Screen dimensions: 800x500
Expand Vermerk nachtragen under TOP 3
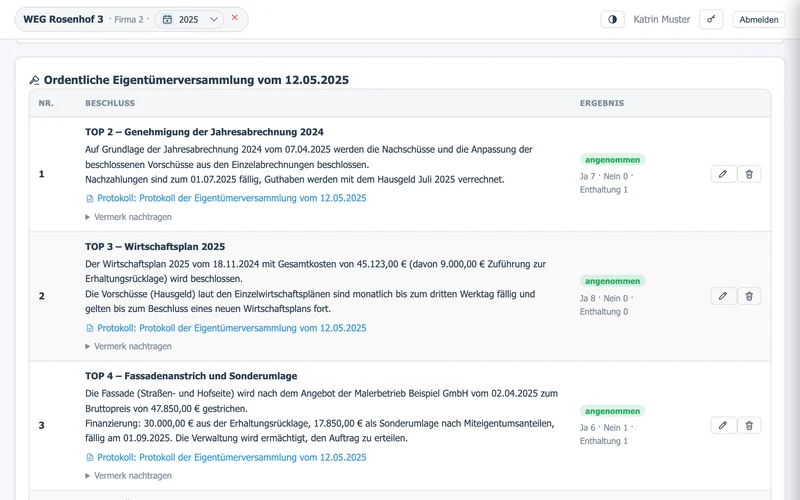click(129, 346)
